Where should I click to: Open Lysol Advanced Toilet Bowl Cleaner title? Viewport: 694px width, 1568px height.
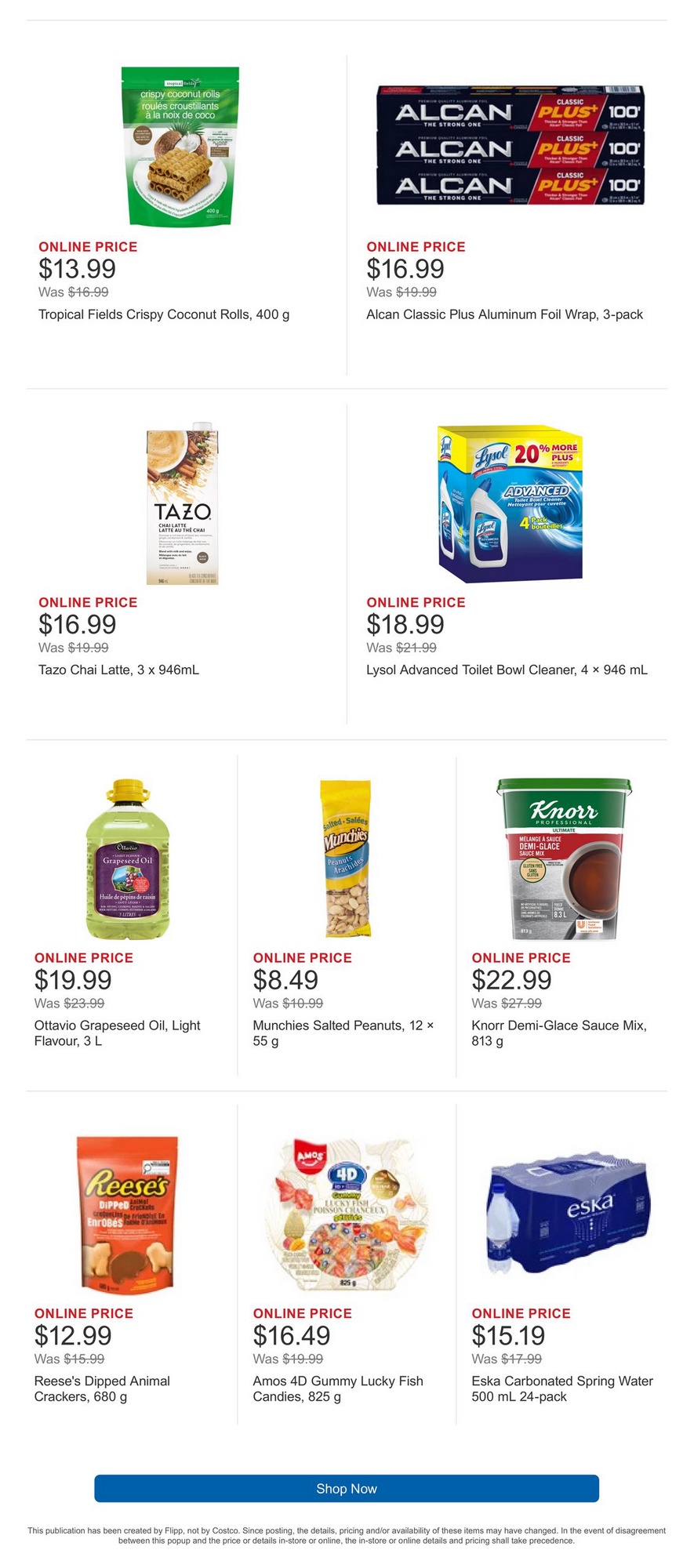coord(507,670)
